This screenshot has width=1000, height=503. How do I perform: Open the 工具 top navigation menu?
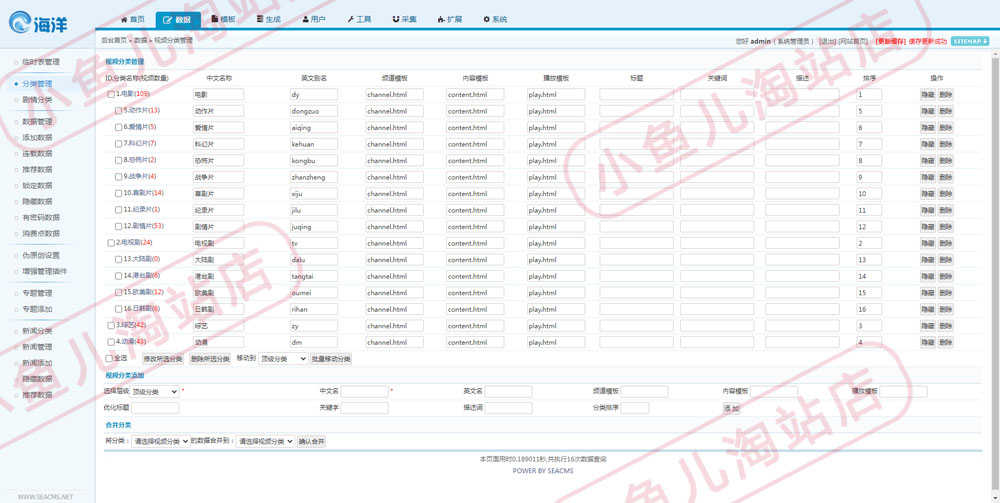[x=359, y=20]
